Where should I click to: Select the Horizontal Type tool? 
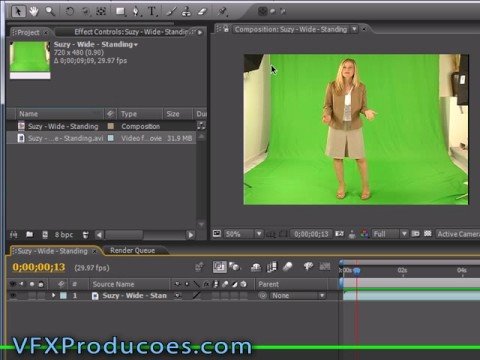(x=152, y=12)
